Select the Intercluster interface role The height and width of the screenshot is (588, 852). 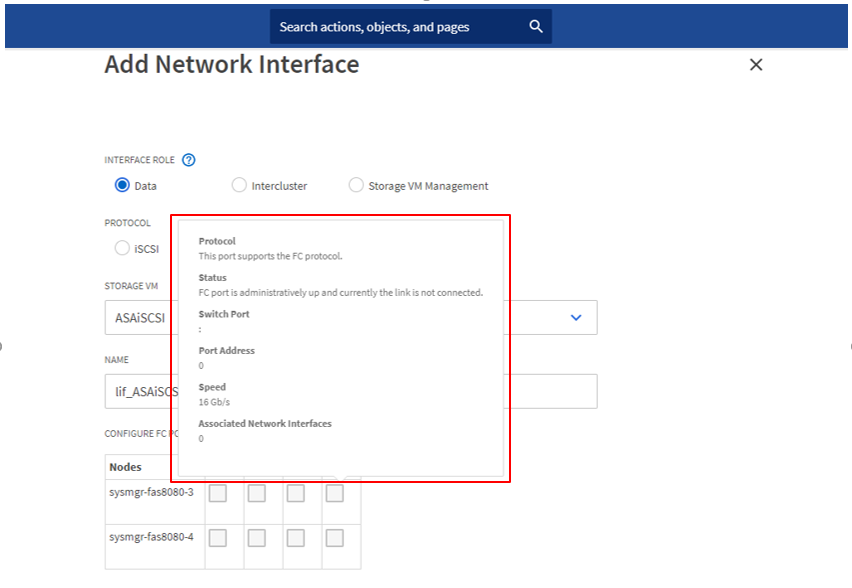point(239,185)
